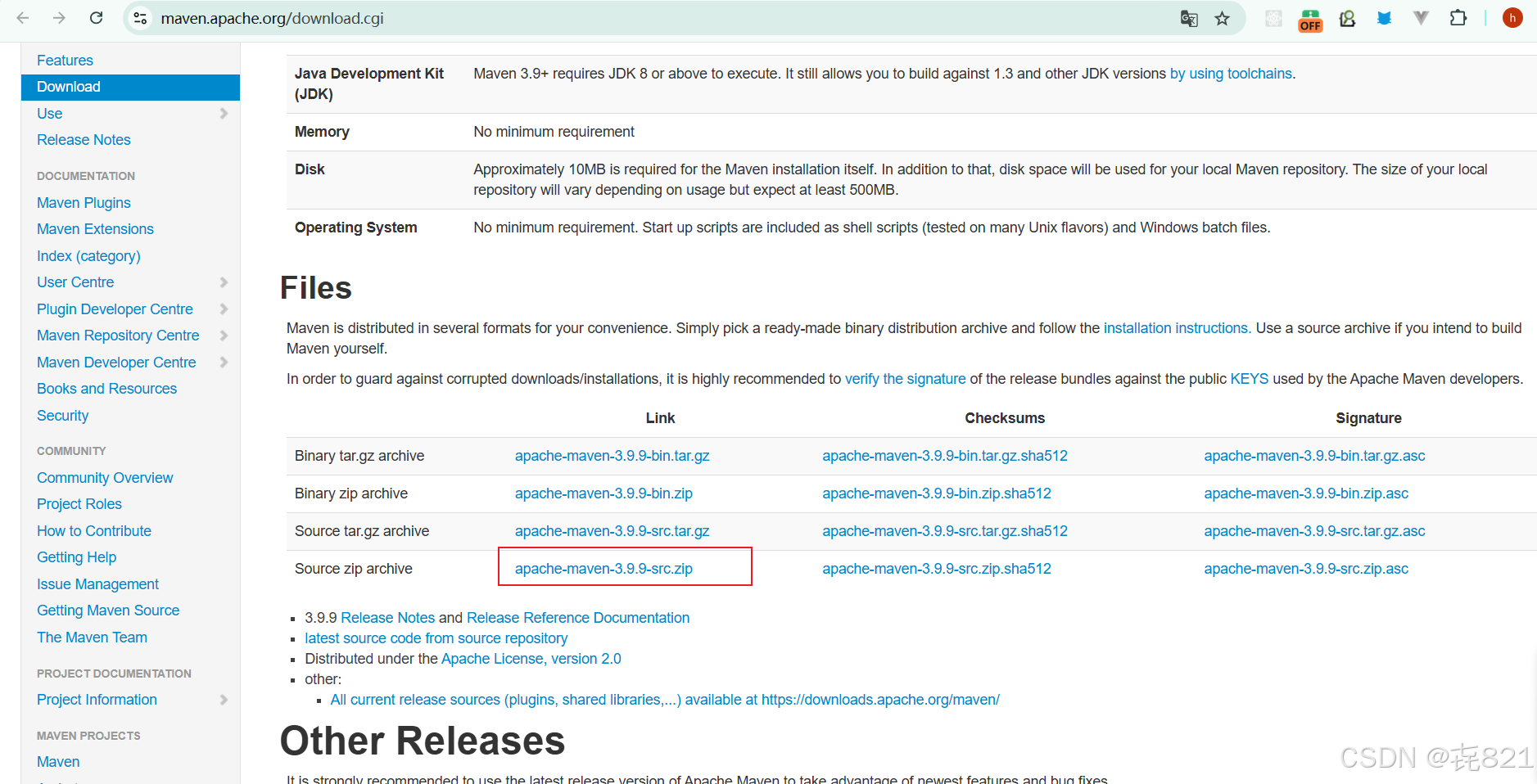Download apache-maven-3.9.9-bin.tar.gz

click(x=612, y=456)
